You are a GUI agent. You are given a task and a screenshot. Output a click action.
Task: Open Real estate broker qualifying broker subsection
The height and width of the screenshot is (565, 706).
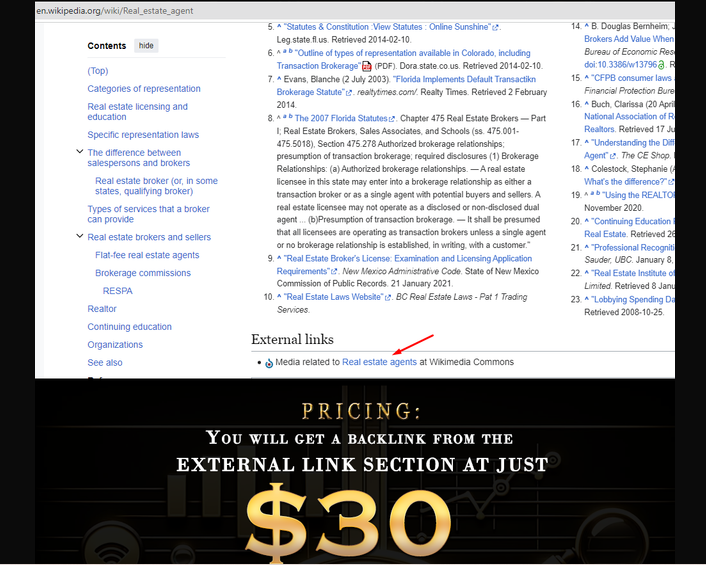(x=156, y=186)
